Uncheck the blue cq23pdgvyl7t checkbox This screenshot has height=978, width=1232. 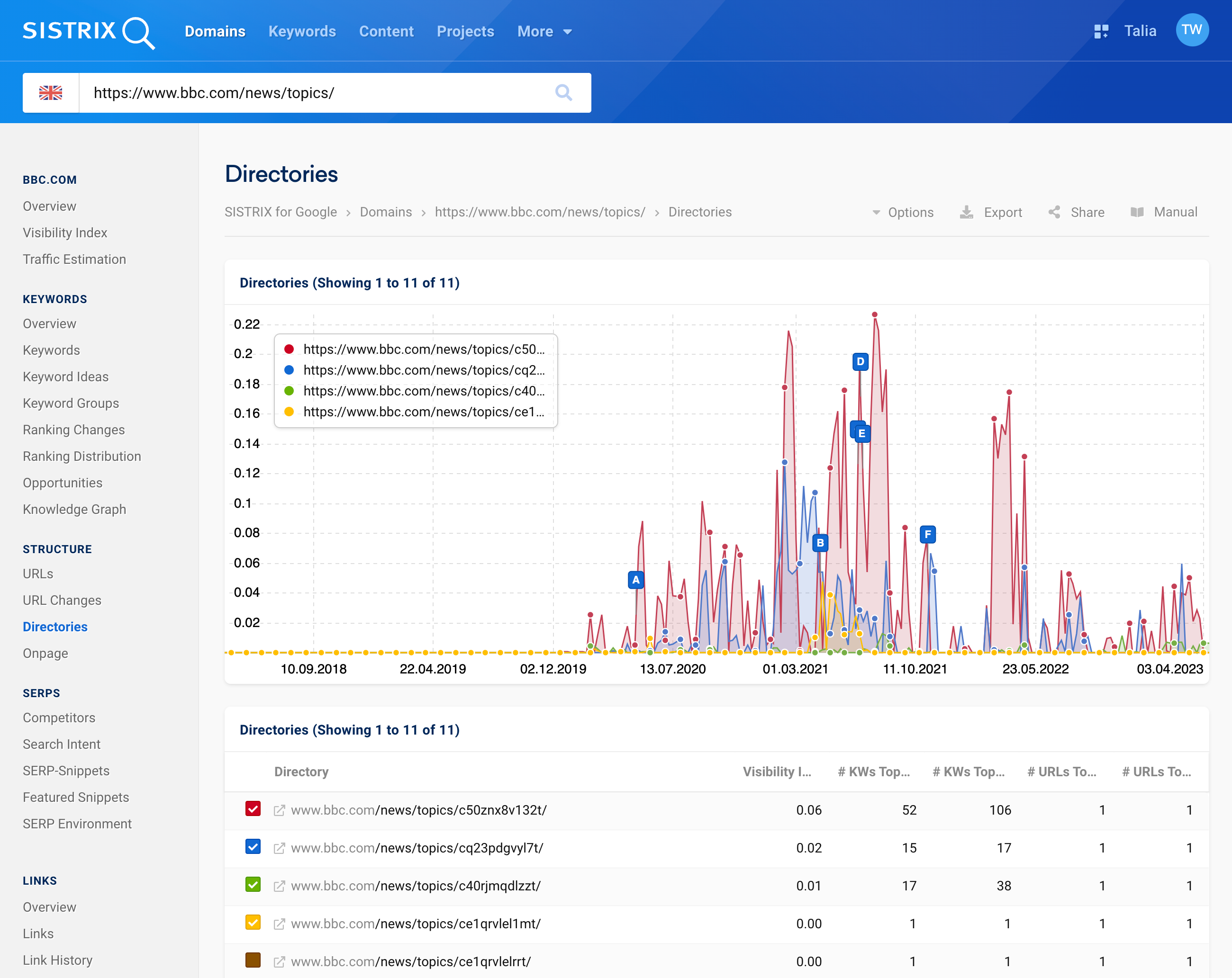click(253, 847)
